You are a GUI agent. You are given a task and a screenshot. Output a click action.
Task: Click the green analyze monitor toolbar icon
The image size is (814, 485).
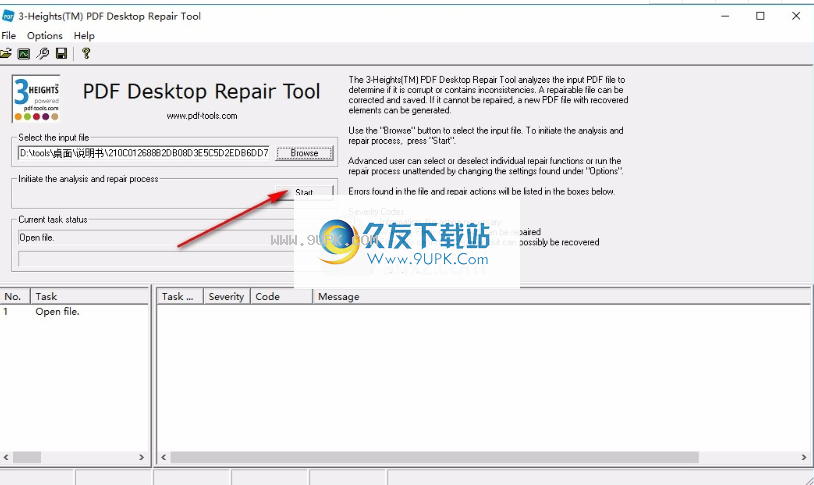24,53
